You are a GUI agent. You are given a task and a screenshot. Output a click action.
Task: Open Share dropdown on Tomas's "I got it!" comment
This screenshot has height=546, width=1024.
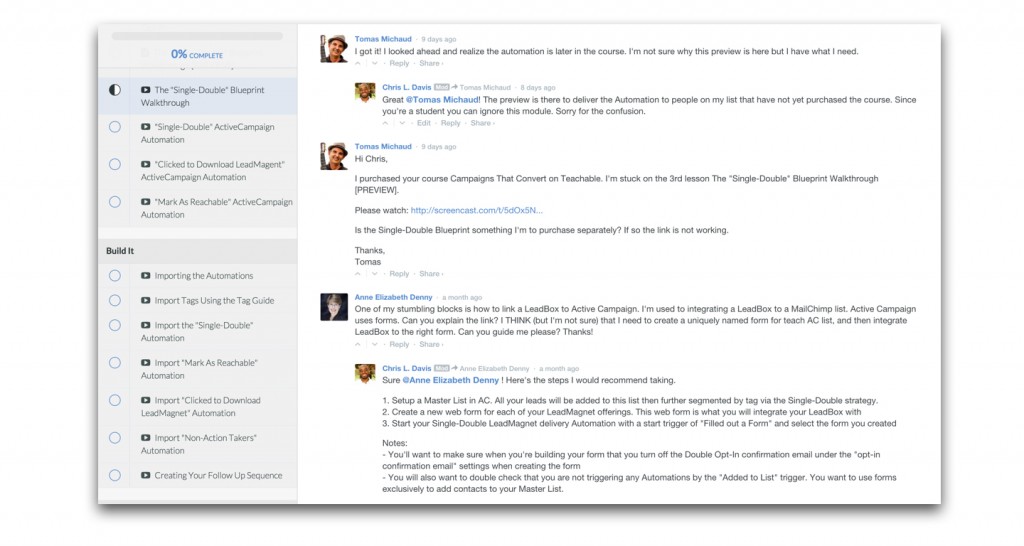pyautogui.click(x=431, y=63)
